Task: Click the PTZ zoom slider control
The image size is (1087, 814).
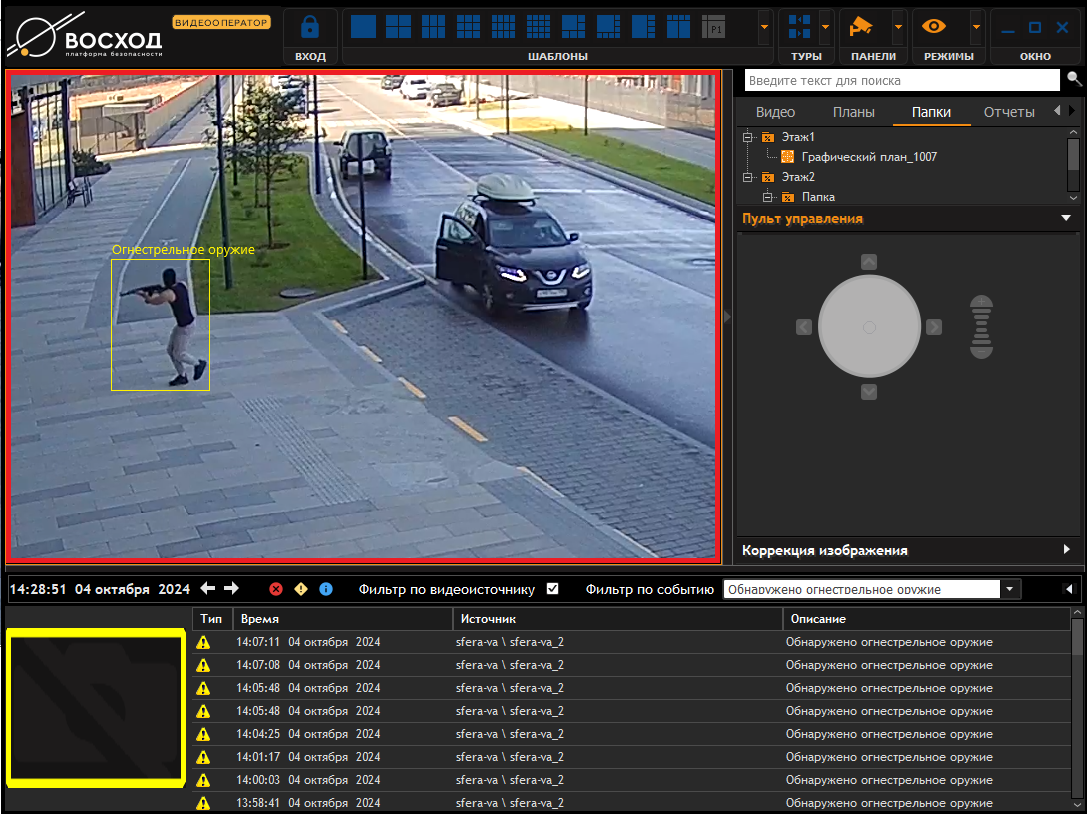Action: pos(982,327)
